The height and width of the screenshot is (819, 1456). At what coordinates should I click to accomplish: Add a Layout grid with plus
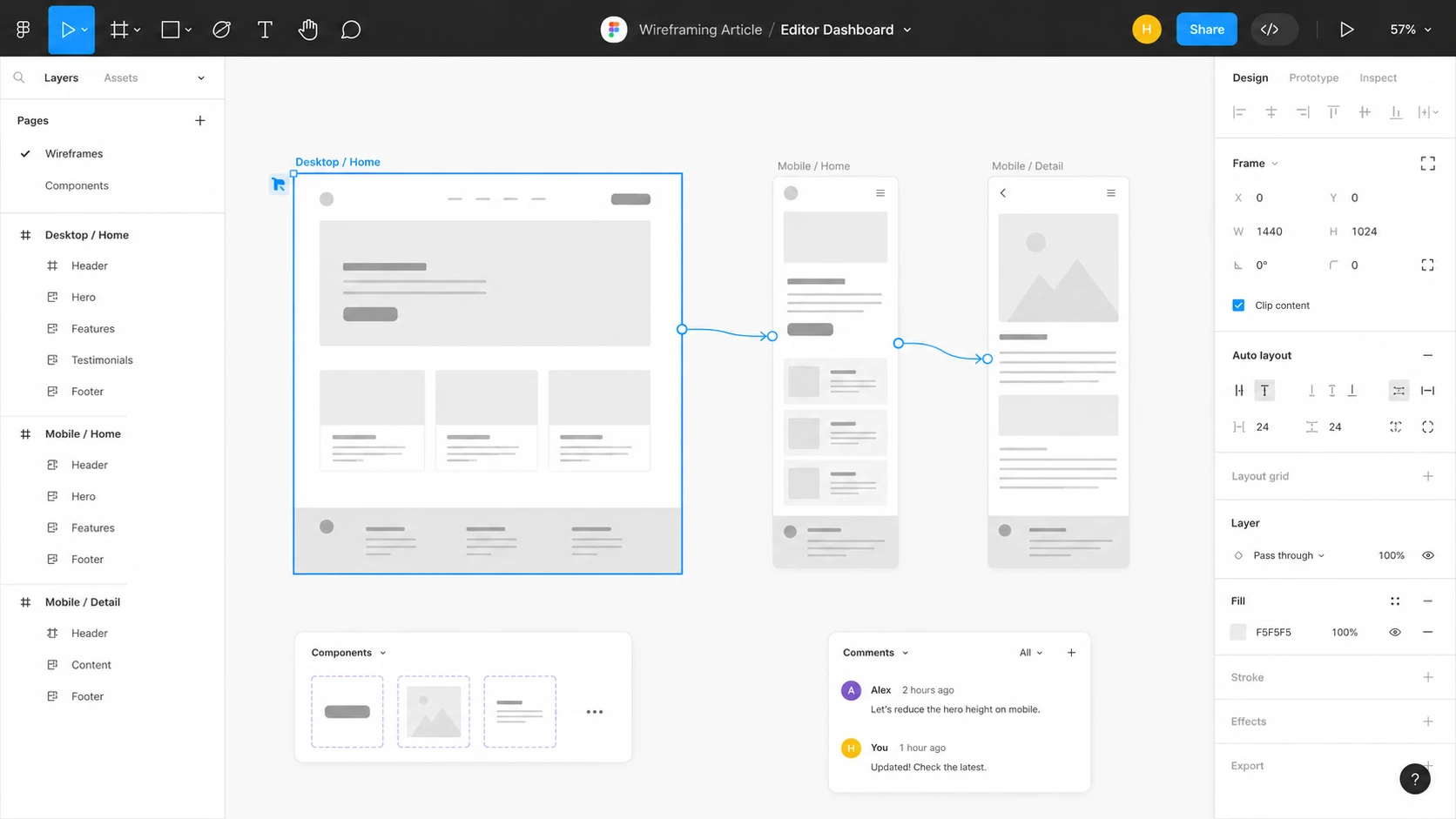(x=1427, y=476)
